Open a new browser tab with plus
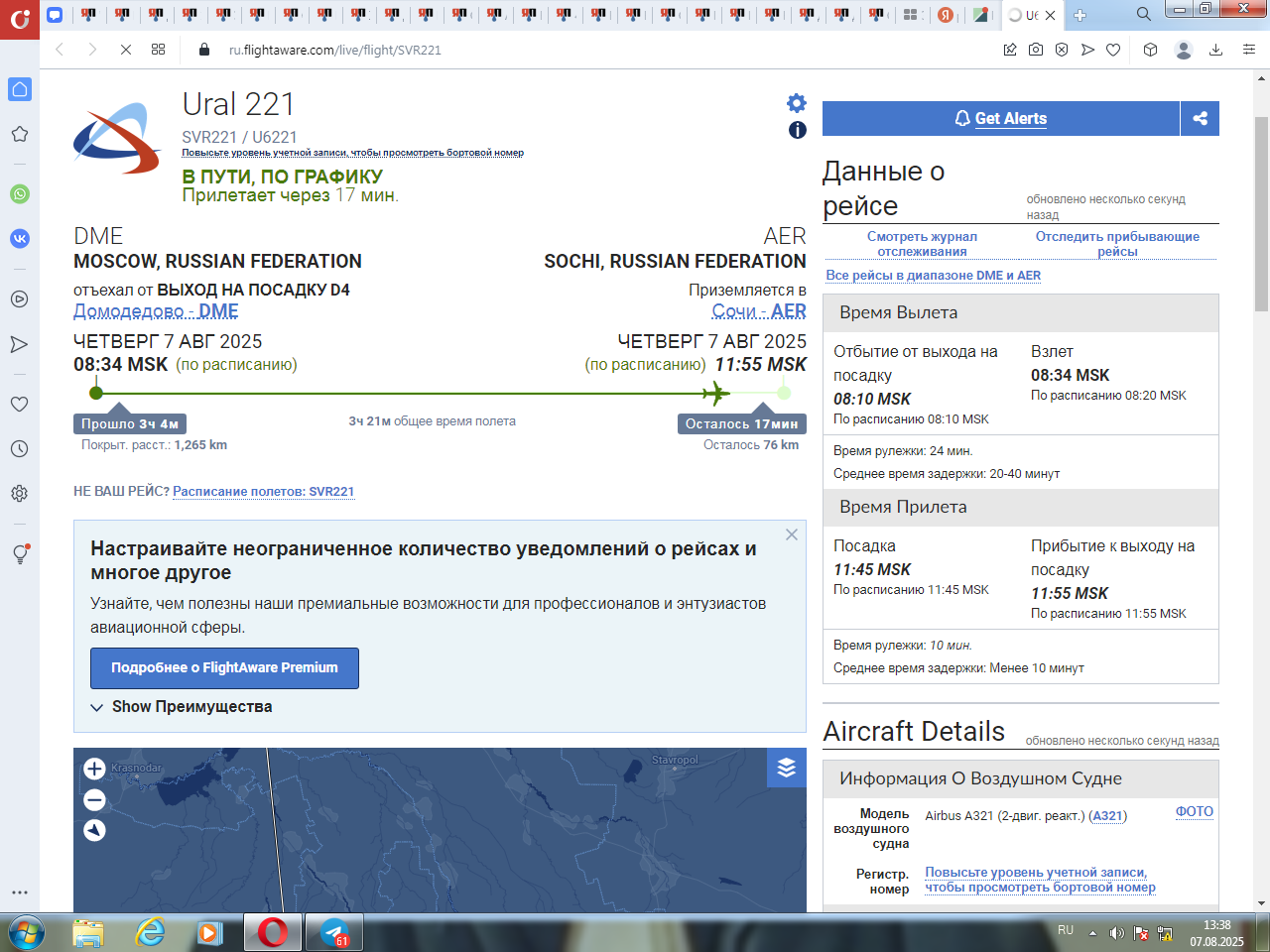Image resolution: width=1270 pixels, height=952 pixels. click(x=1079, y=15)
